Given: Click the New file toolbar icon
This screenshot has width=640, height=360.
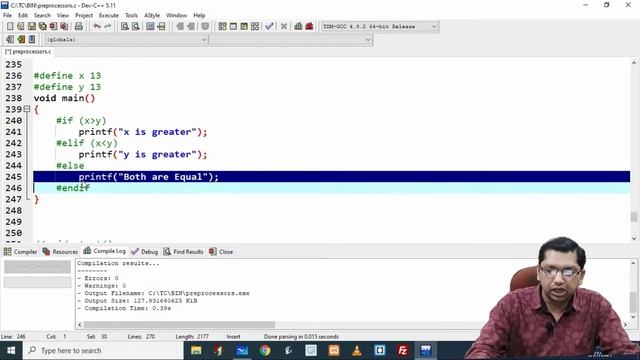Looking at the screenshot, I should 10,27.
